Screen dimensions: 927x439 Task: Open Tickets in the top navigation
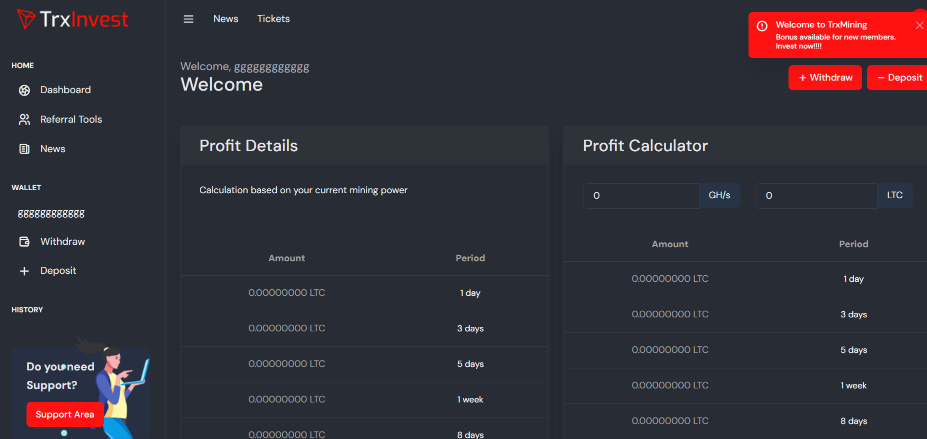[x=273, y=19]
